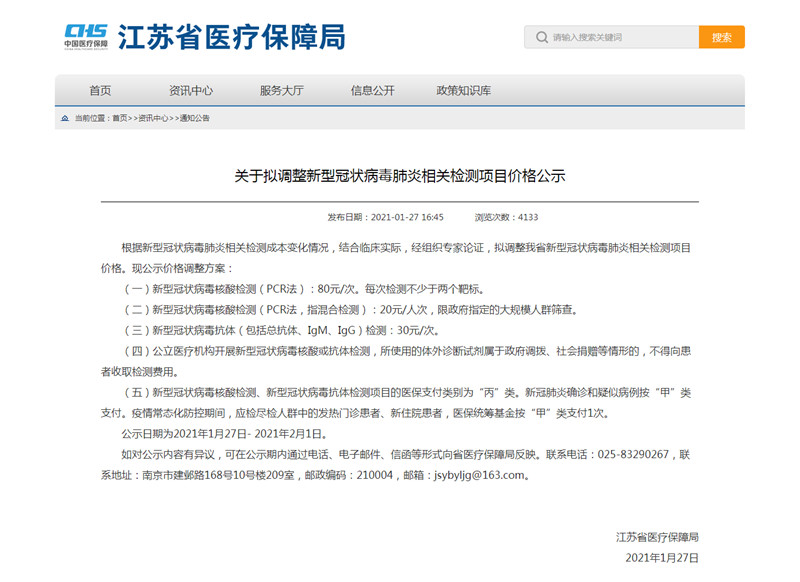This screenshot has width=800, height=582.
Task: Click the magnifier icon in search box
Action: [x=540, y=37]
